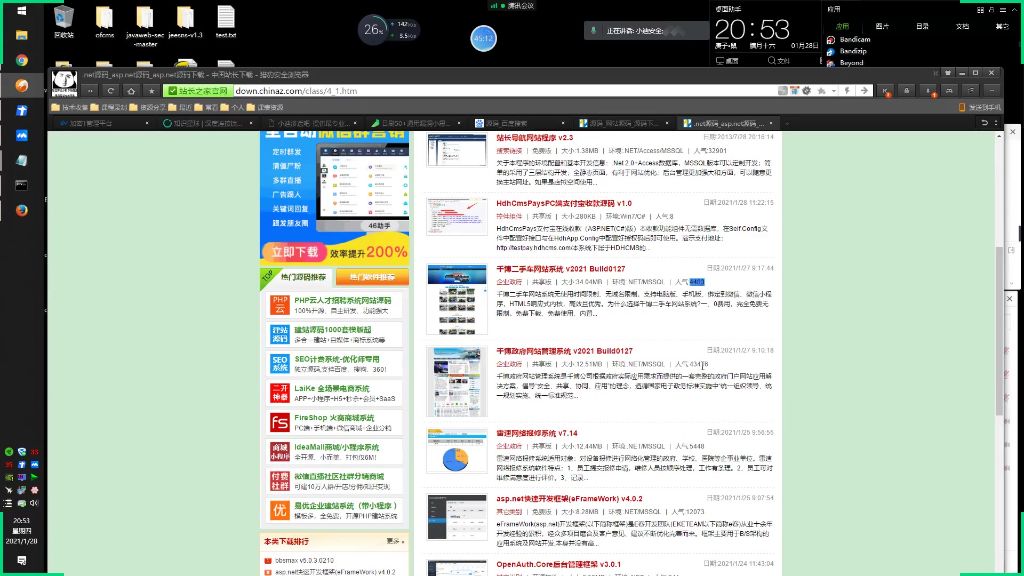Open FireShop 火商商城系统 link
1024x576 pixels.
point(334,418)
